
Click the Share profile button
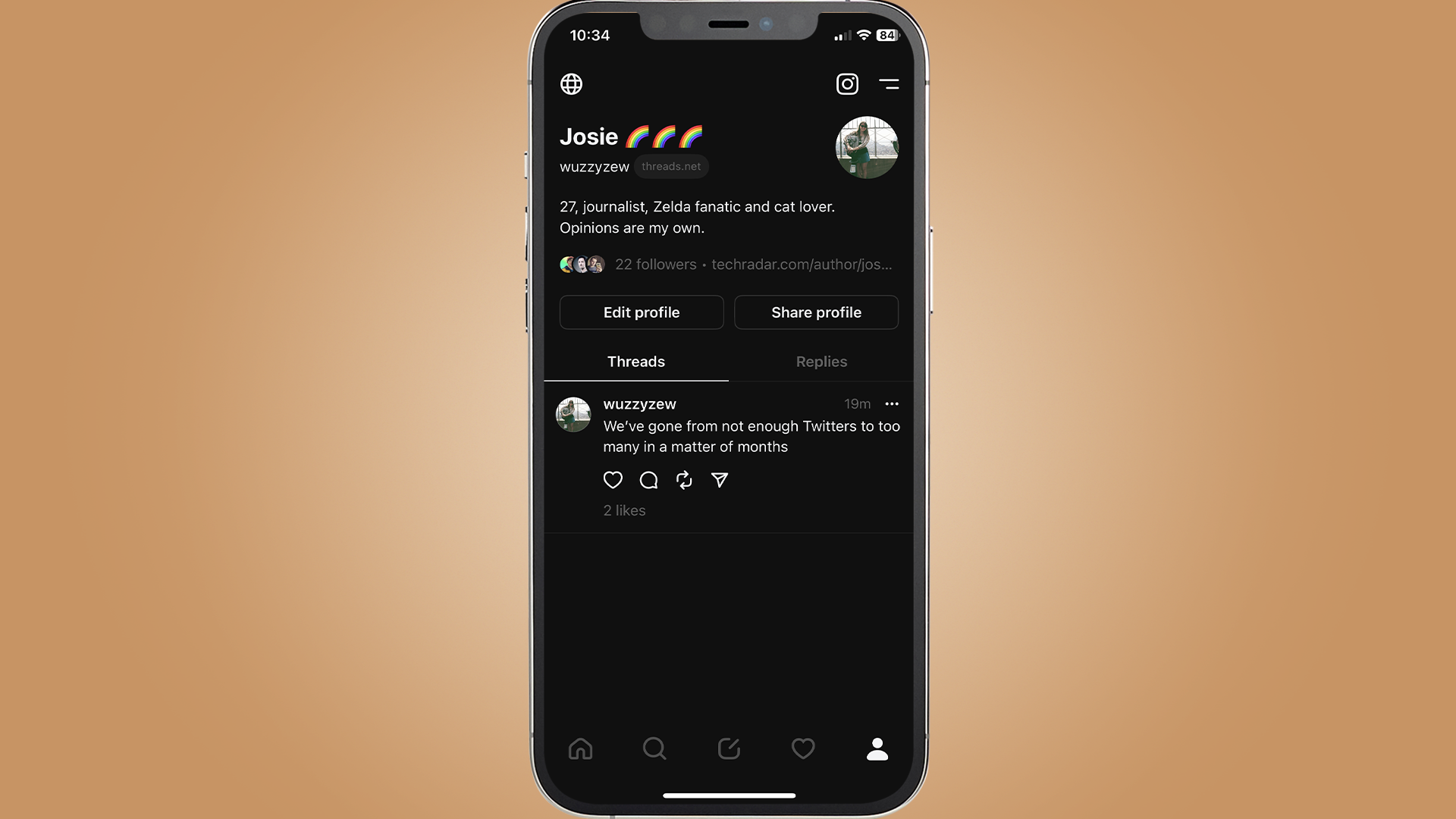(x=816, y=312)
